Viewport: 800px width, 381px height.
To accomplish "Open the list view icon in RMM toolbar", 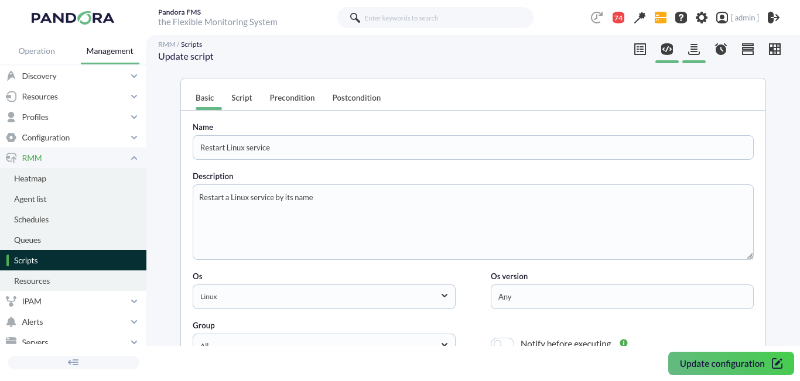I will pos(640,49).
